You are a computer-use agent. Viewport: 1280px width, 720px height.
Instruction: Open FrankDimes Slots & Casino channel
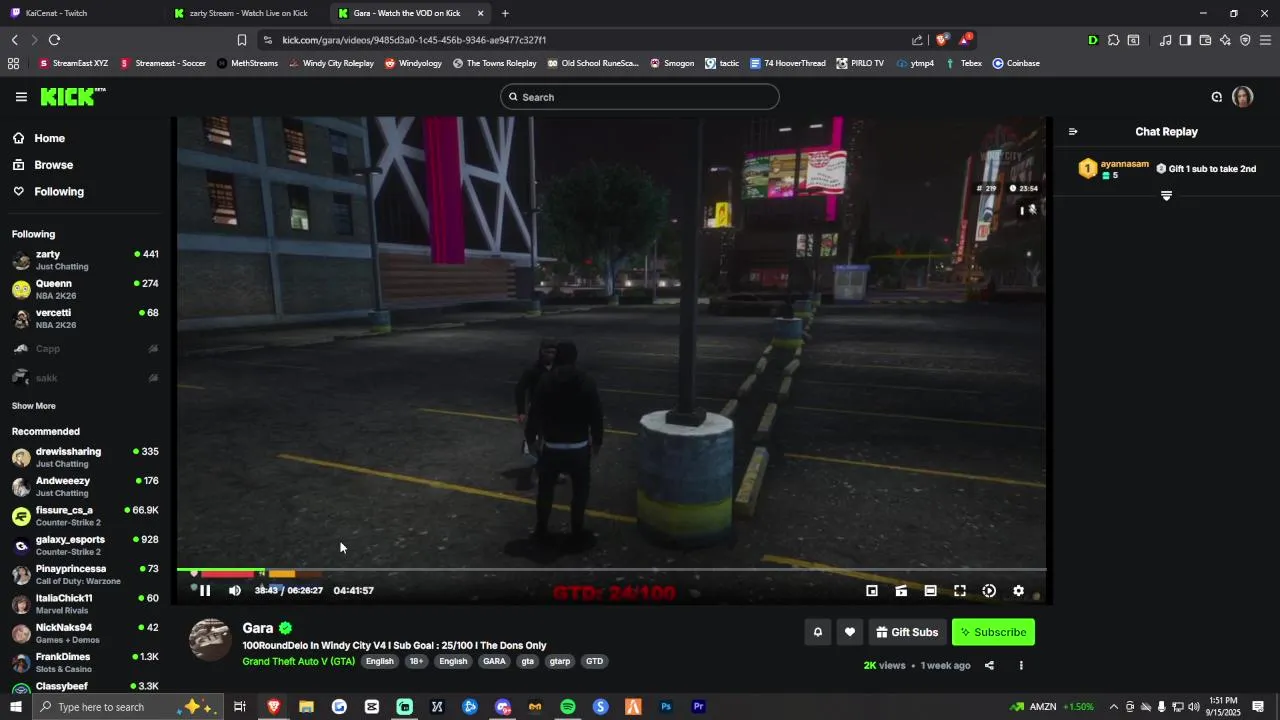(85, 662)
